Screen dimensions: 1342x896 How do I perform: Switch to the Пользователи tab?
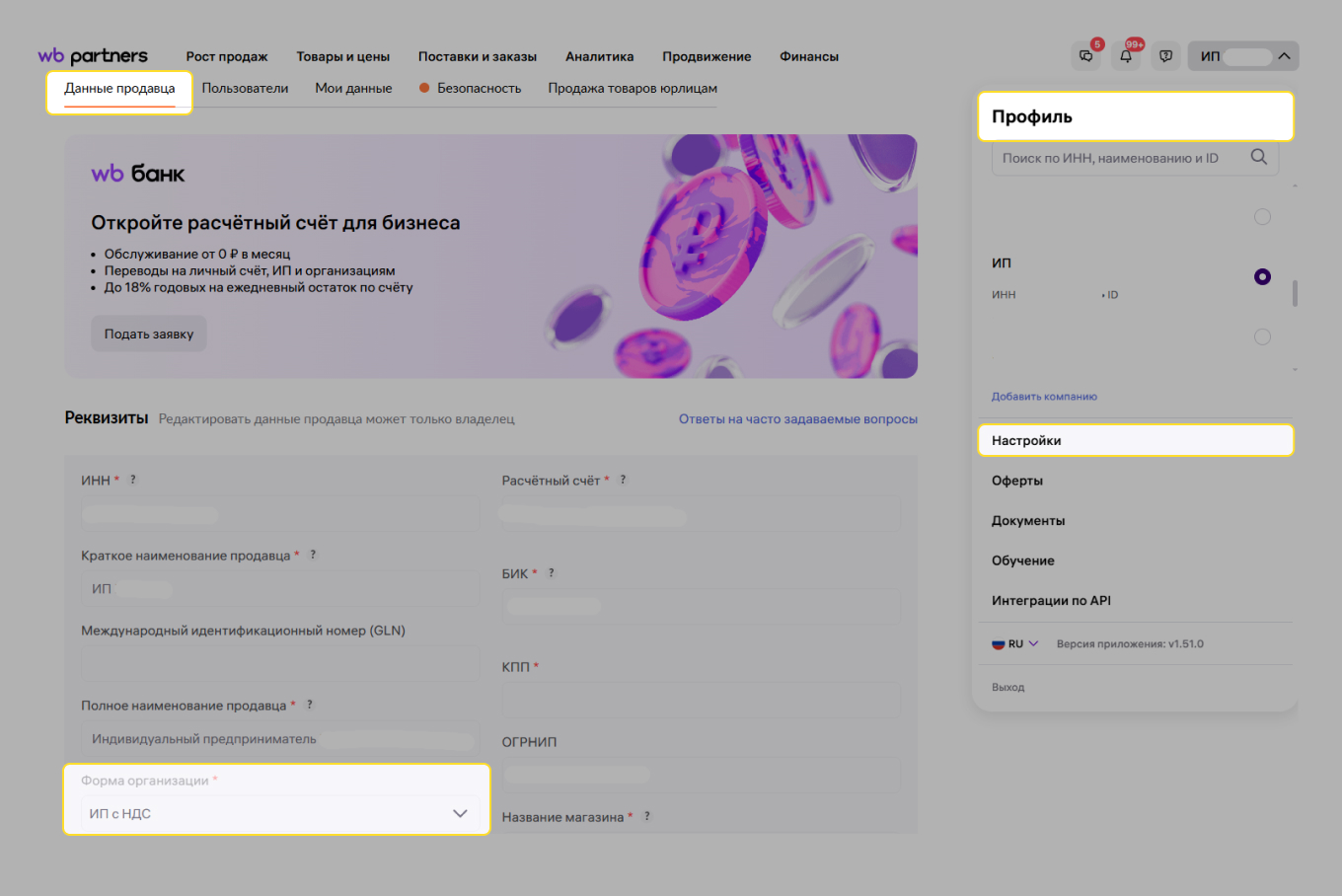[245, 88]
